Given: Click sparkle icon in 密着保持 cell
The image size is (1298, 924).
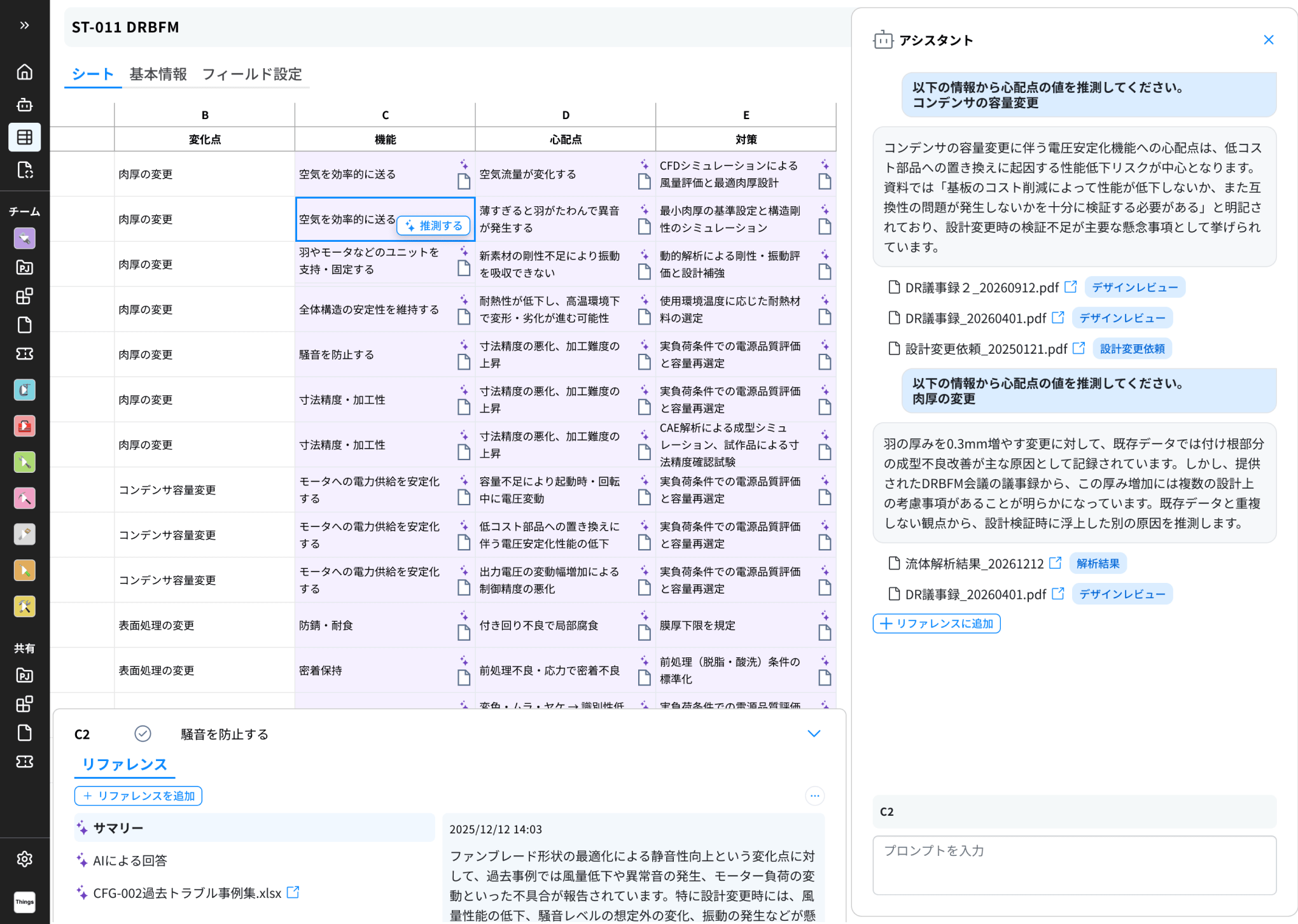Looking at the screenshot, I should pos(464,661).
